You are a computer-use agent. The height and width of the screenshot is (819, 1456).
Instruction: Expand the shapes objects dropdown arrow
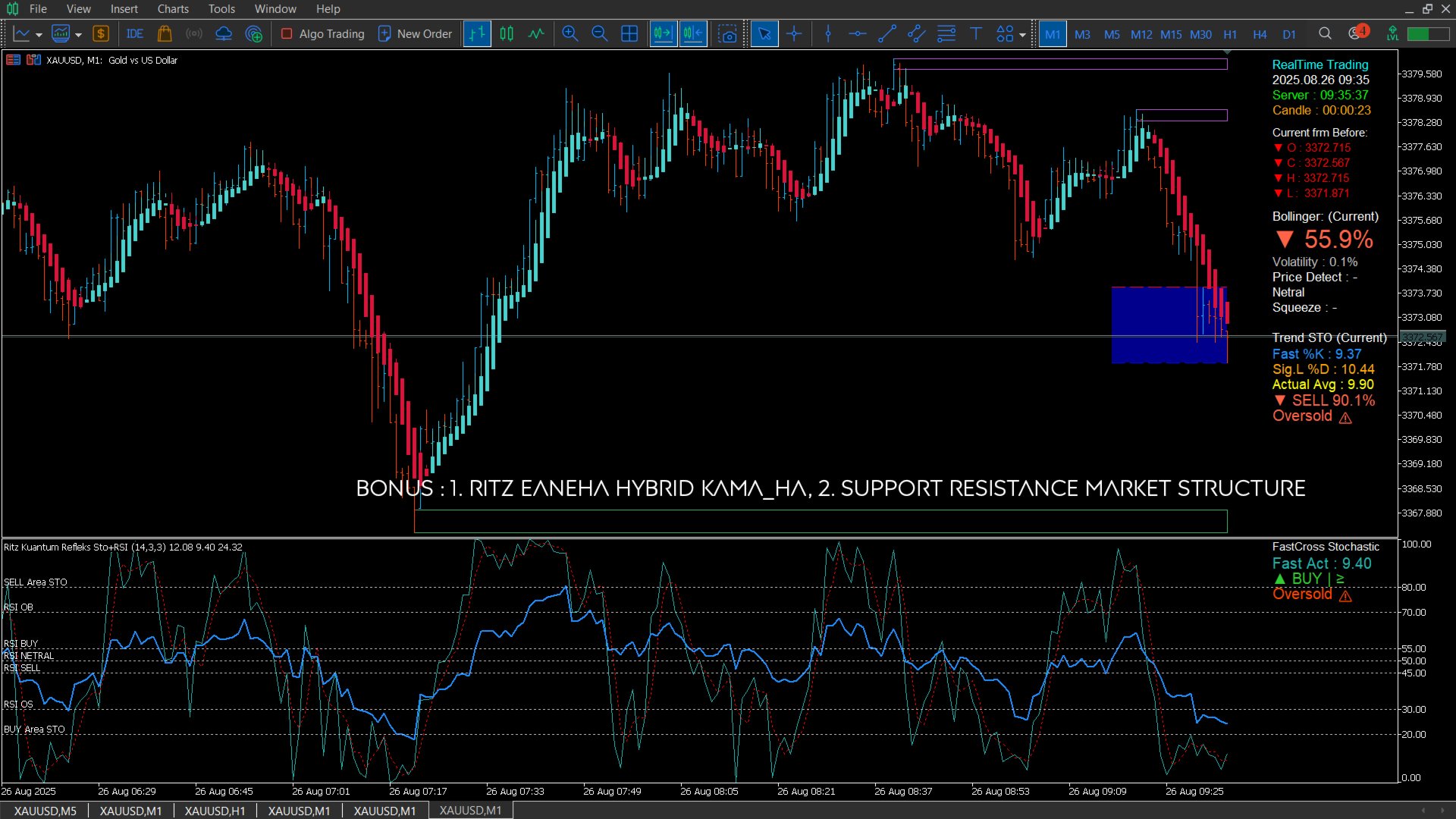[x=1022, y=35]
